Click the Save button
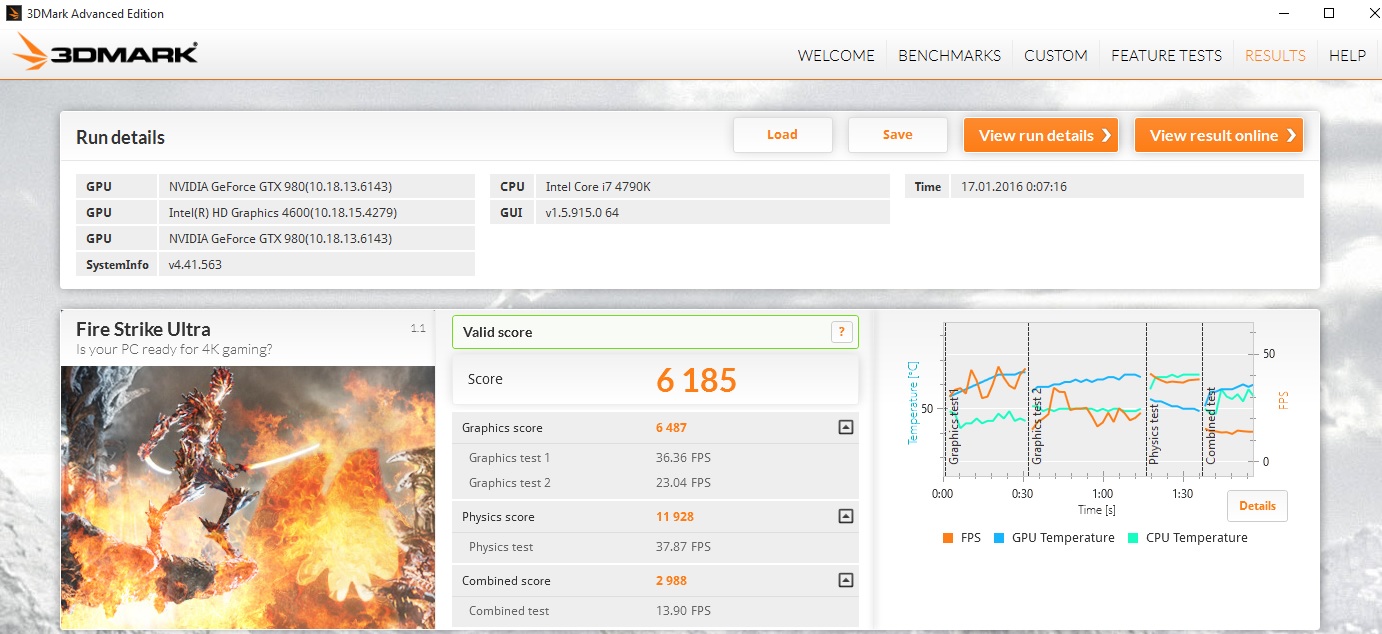Viewport: 1382px width, 634px height. (897, 135)
